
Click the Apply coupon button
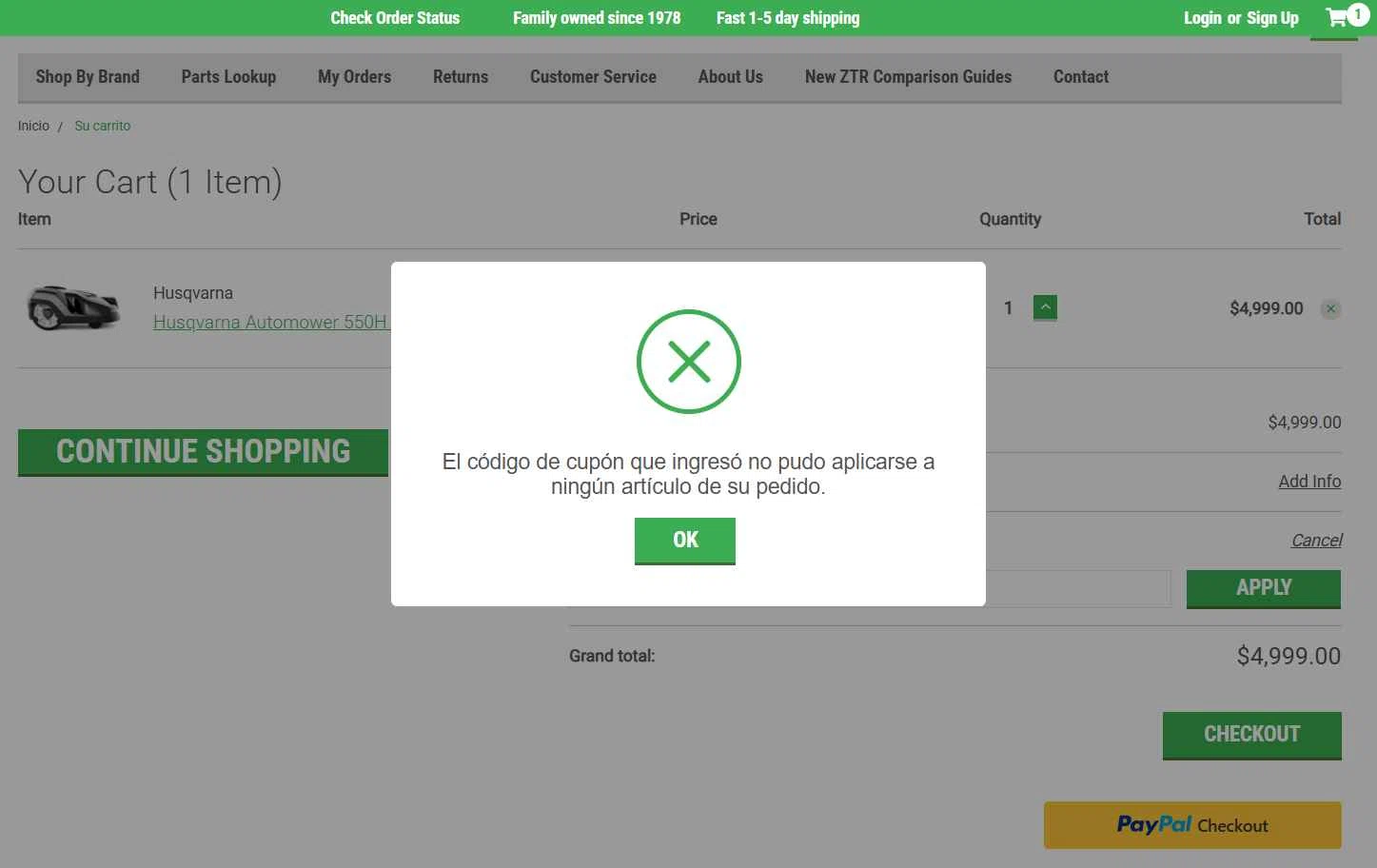click(x=1263, y=588)
